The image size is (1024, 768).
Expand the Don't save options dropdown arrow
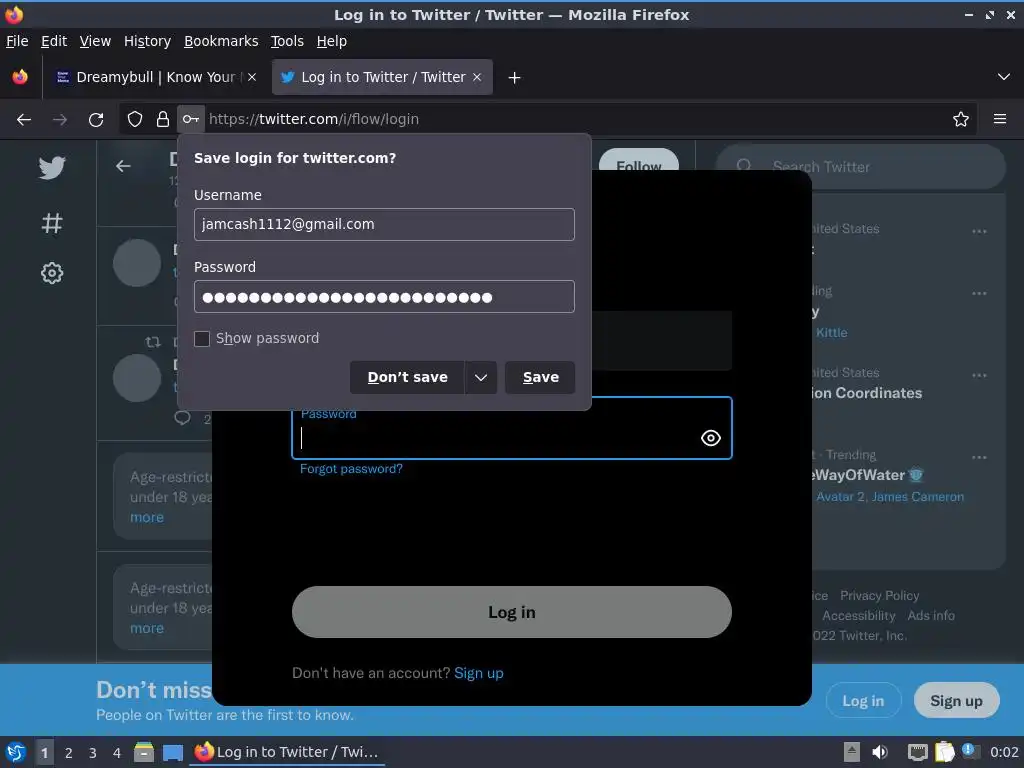click(481, 377)
